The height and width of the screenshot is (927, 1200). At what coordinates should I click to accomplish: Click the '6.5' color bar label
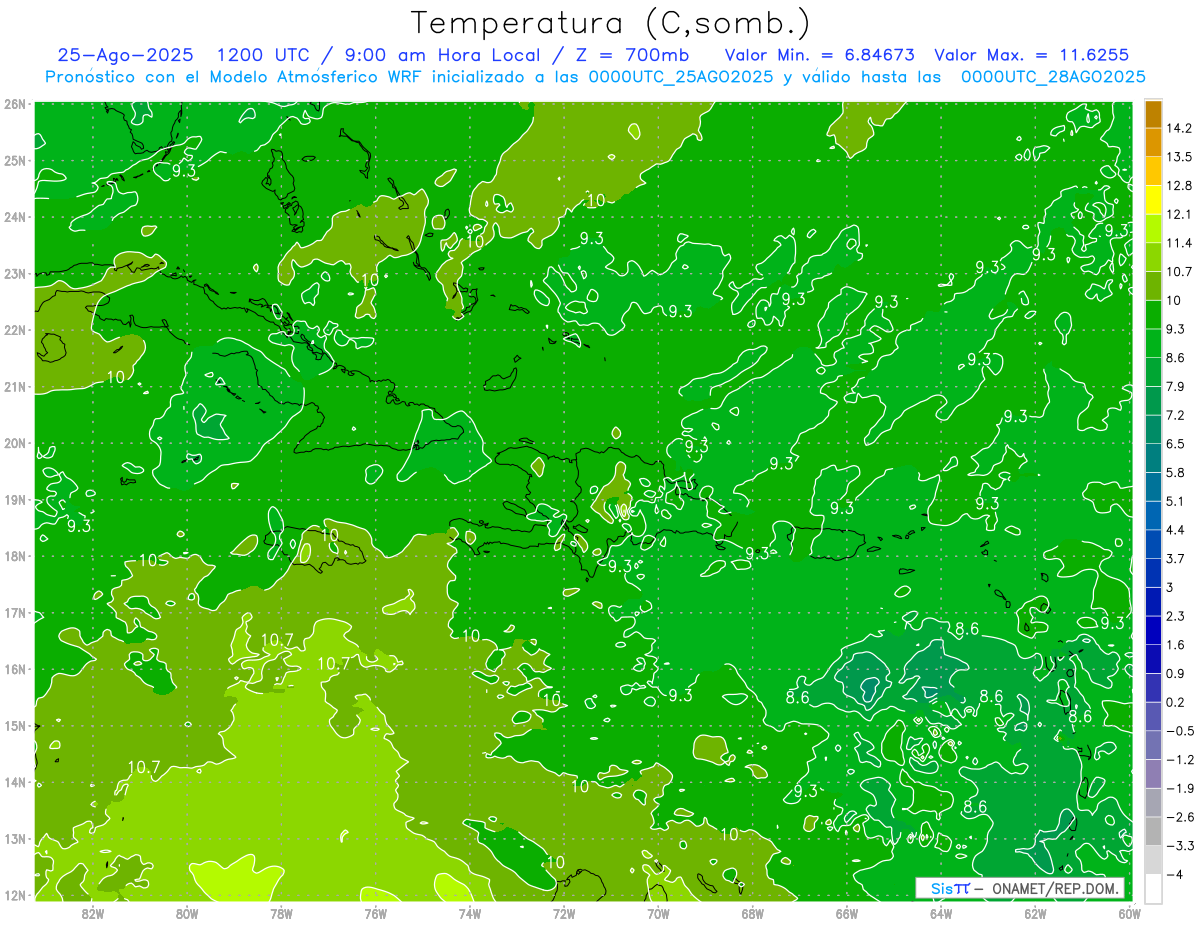tap(1174, 444)
